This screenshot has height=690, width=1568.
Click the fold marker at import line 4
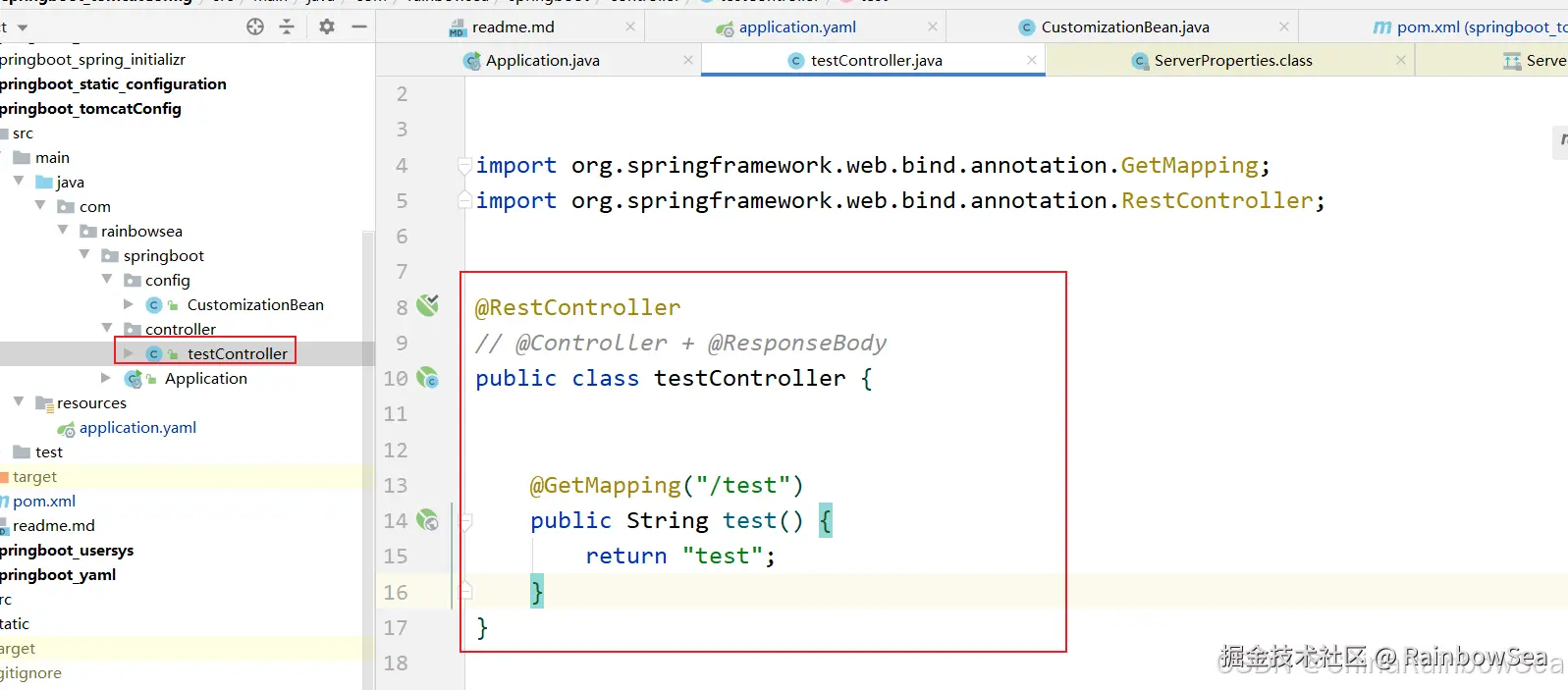[465, 165]
